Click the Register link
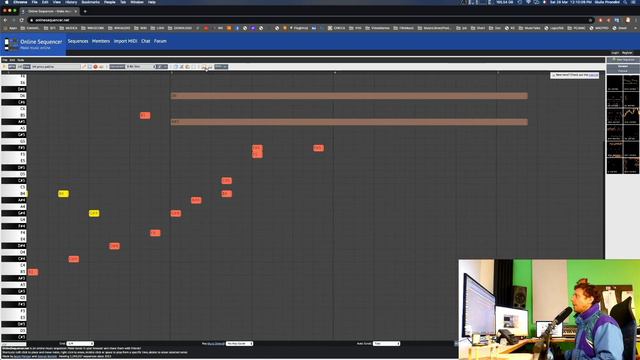Image resolution: width=640 pixels, height=360 pixels. pyautogui.click(x=627, y=53)
